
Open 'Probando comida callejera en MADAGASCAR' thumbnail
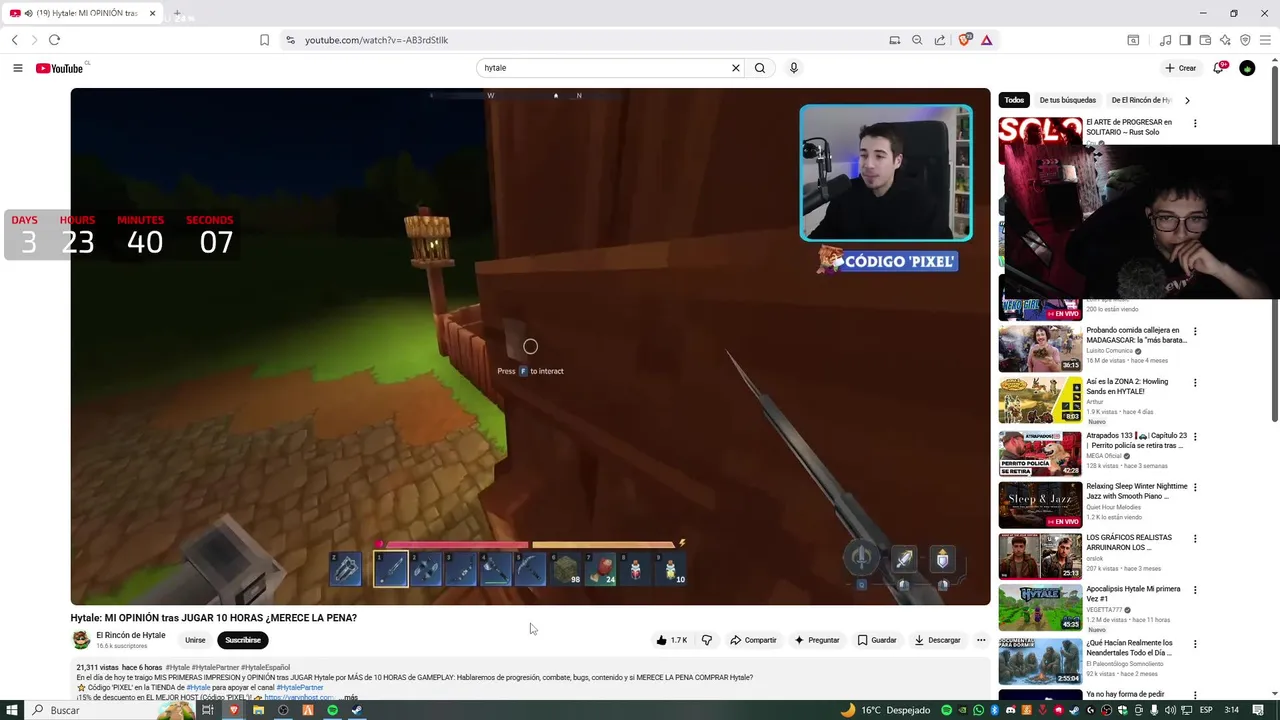pos(1040,348)
